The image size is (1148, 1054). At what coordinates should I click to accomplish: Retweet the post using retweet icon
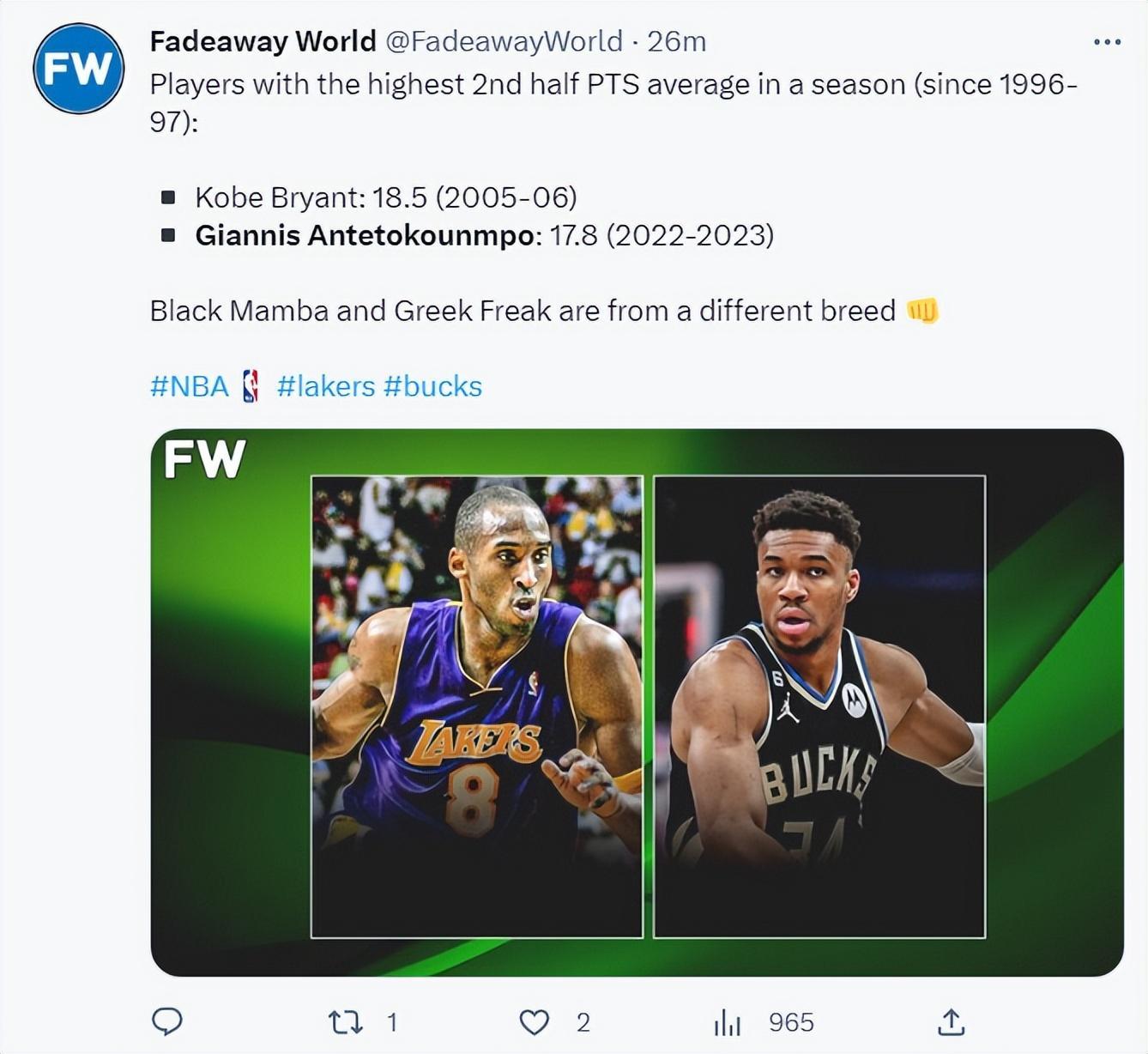pos(346,1022)
